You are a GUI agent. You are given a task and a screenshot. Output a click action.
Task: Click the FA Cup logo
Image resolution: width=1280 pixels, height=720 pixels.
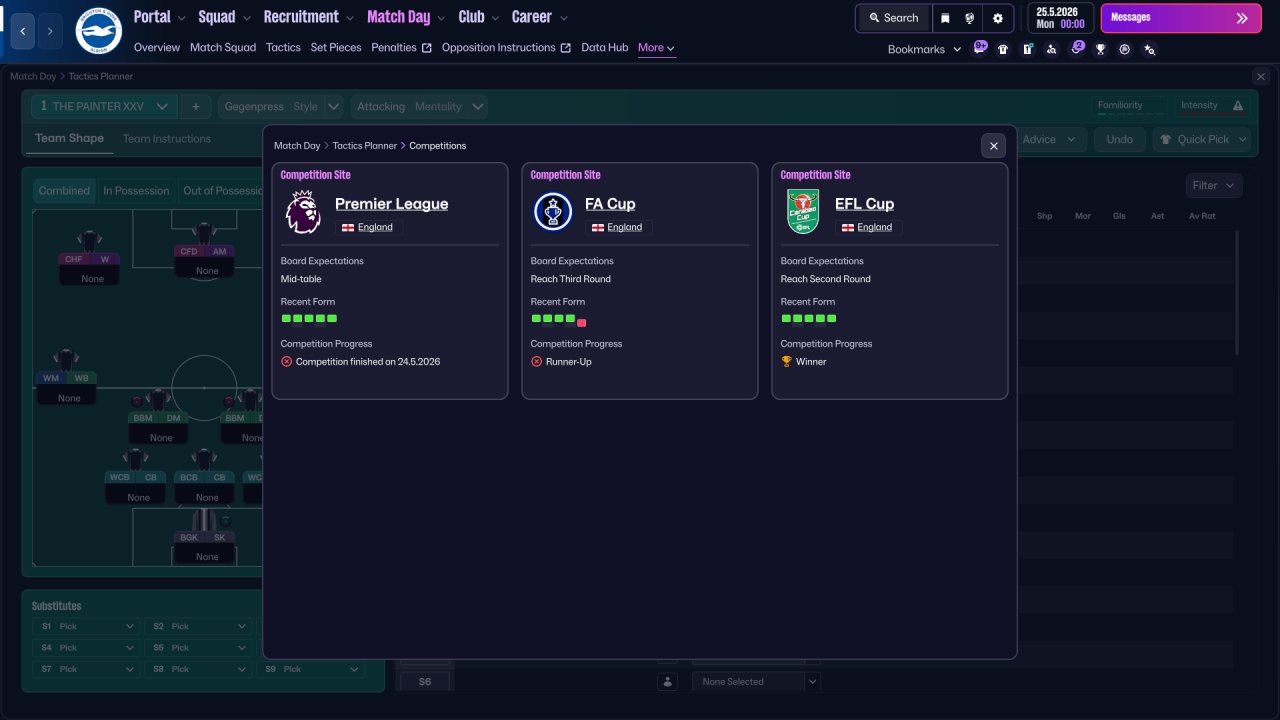(x=553, y=212)
